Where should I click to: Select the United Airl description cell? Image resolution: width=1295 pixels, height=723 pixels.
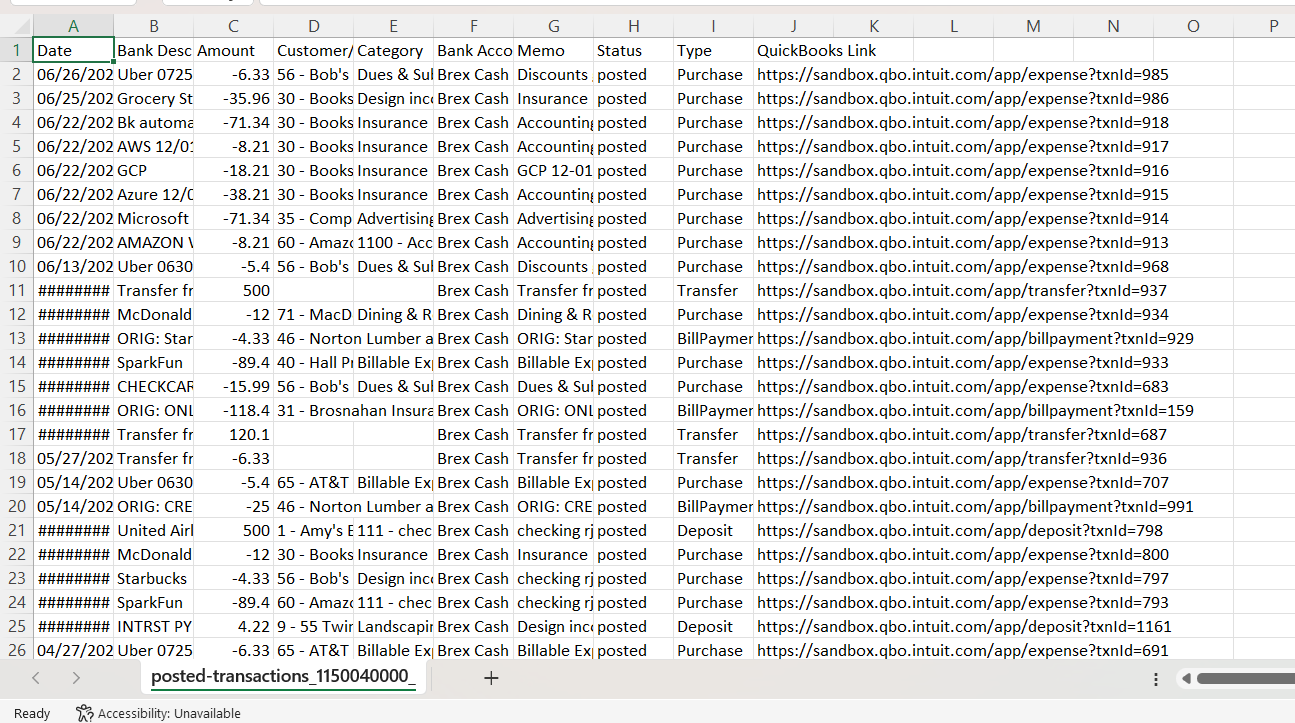coord(153,530)
